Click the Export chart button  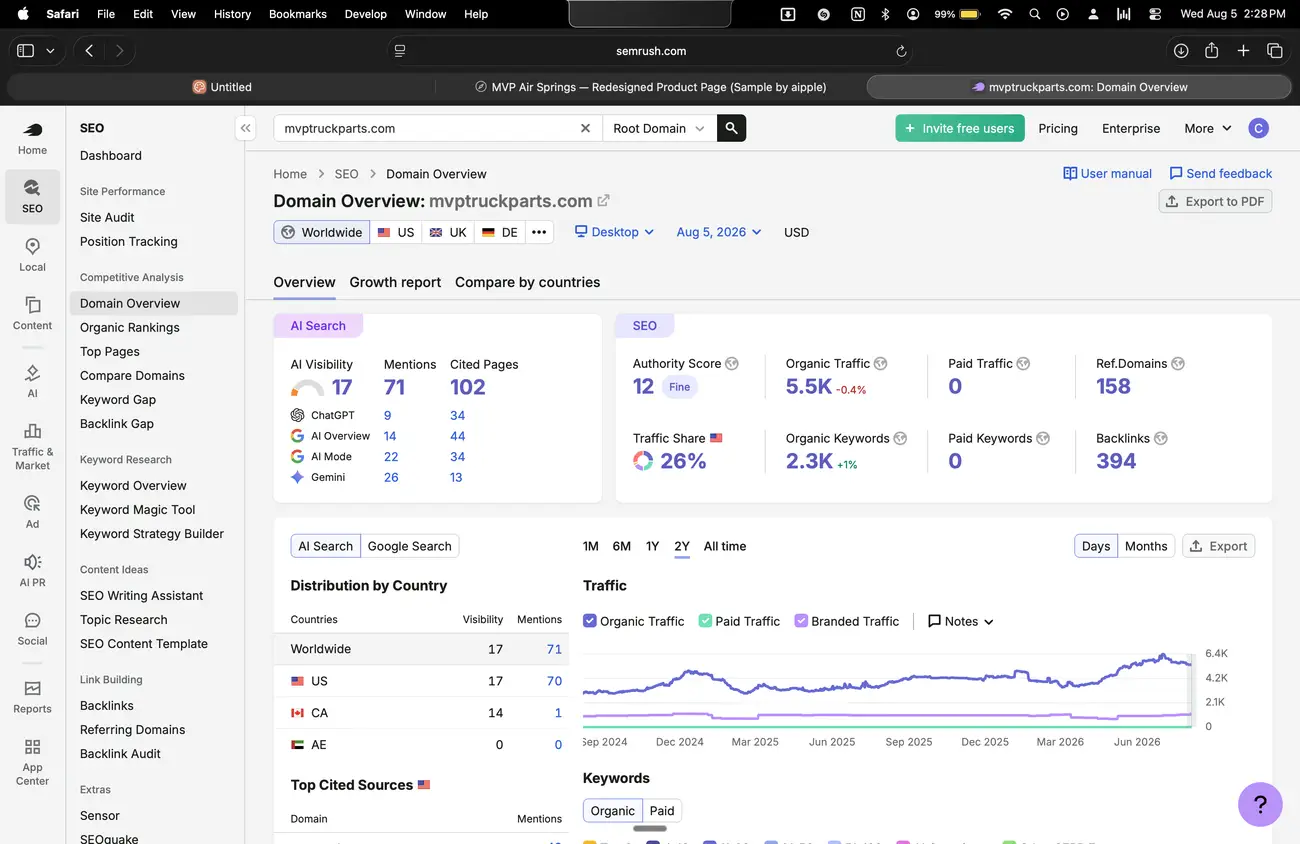1218,546
